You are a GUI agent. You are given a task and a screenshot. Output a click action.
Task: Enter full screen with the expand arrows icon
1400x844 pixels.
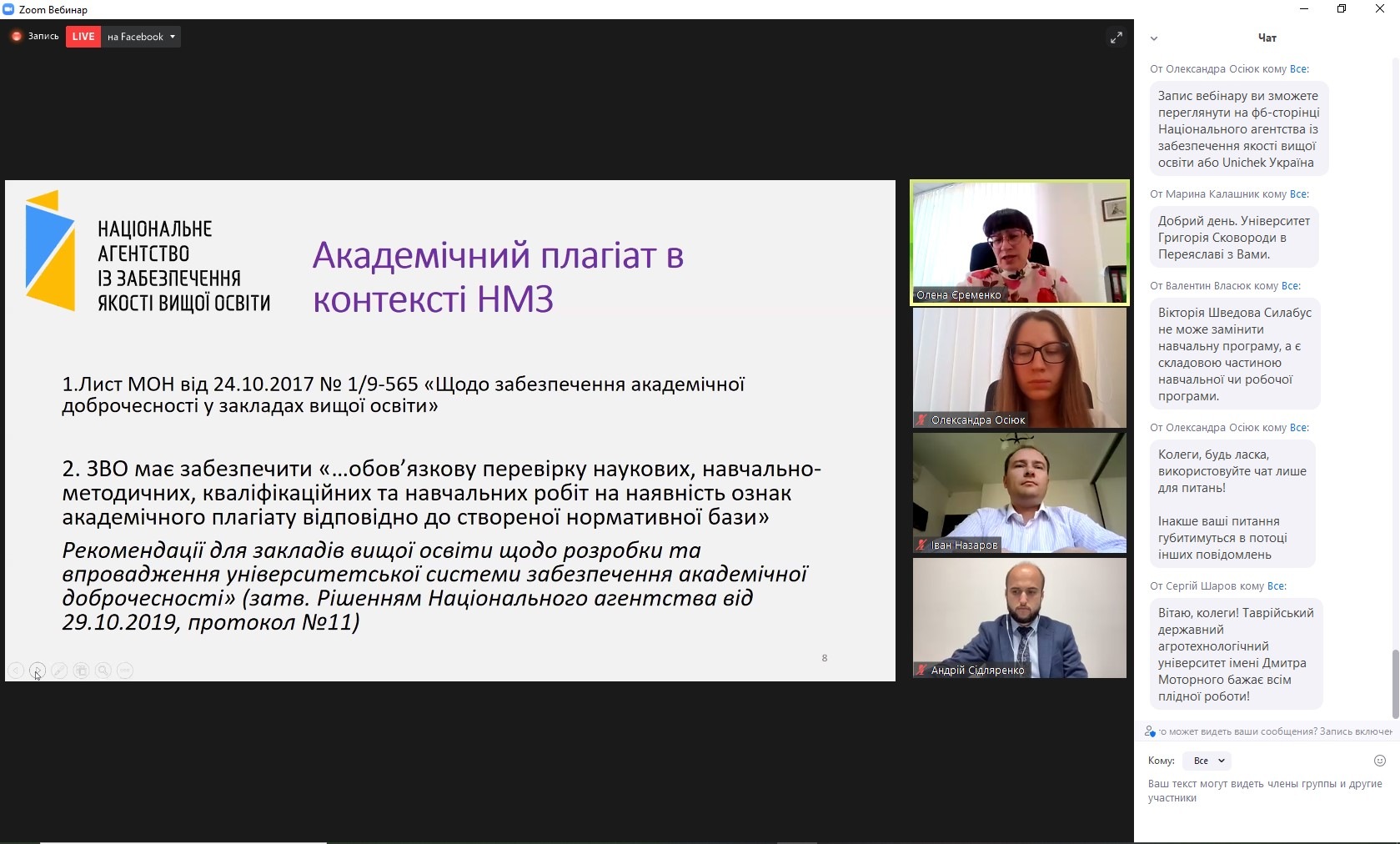coord(1116,38)
